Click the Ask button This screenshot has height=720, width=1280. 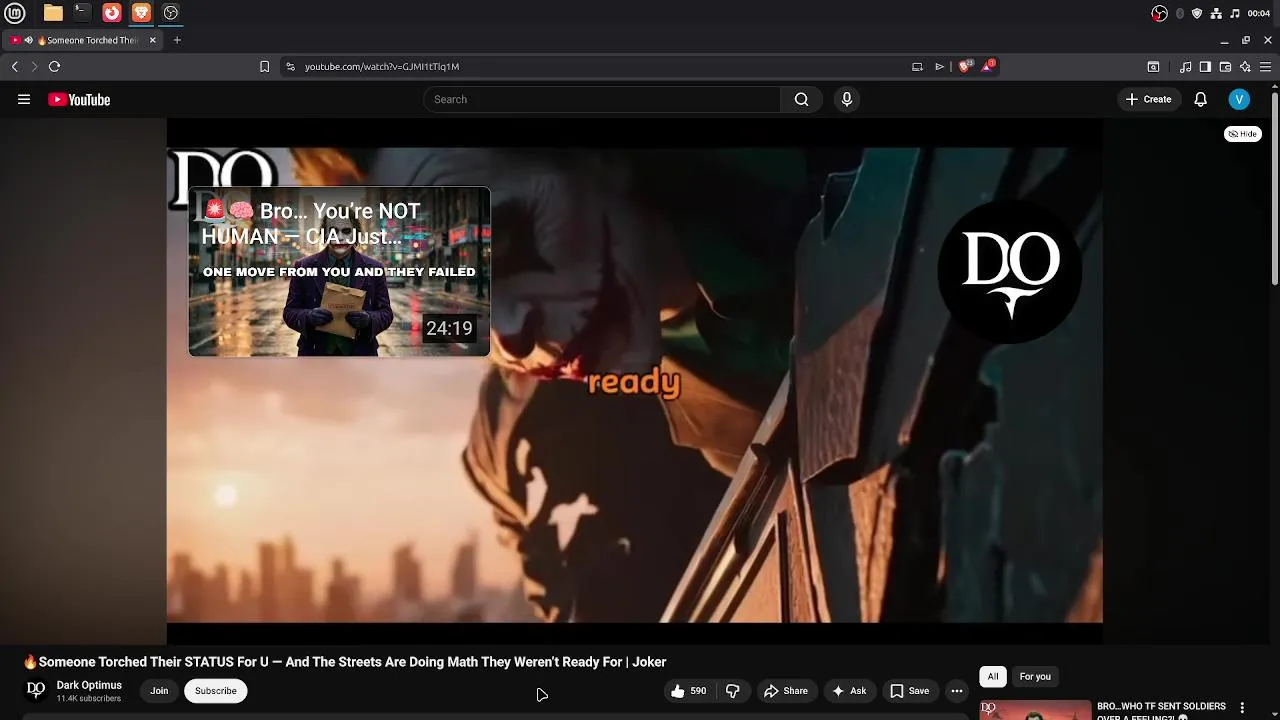[849, 691]
